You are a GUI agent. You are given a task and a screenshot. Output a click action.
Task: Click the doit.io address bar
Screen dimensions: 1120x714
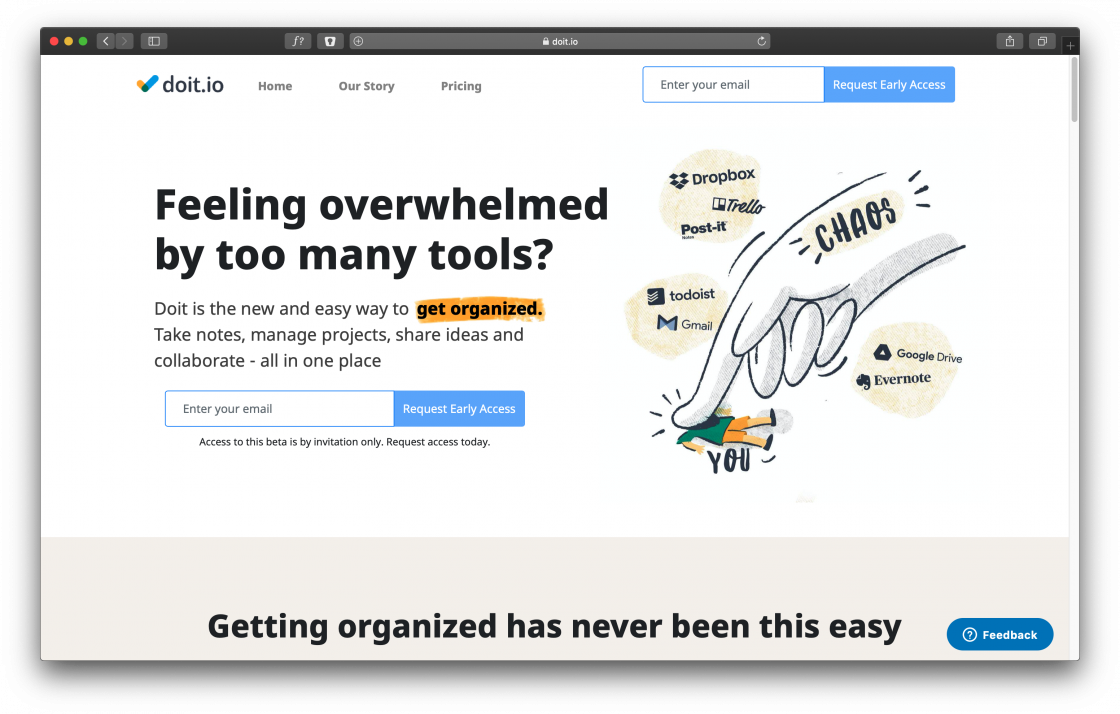[560, 41]
